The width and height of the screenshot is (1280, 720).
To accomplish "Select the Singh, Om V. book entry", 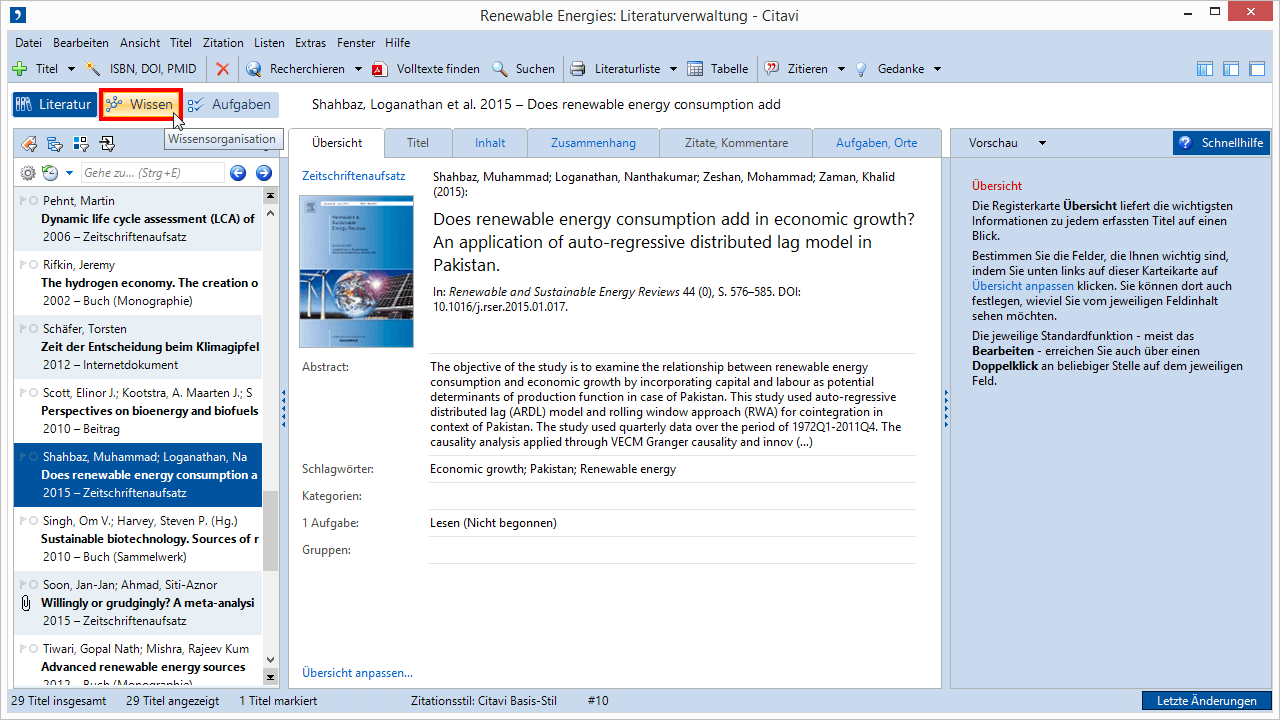I will (138, 539).
